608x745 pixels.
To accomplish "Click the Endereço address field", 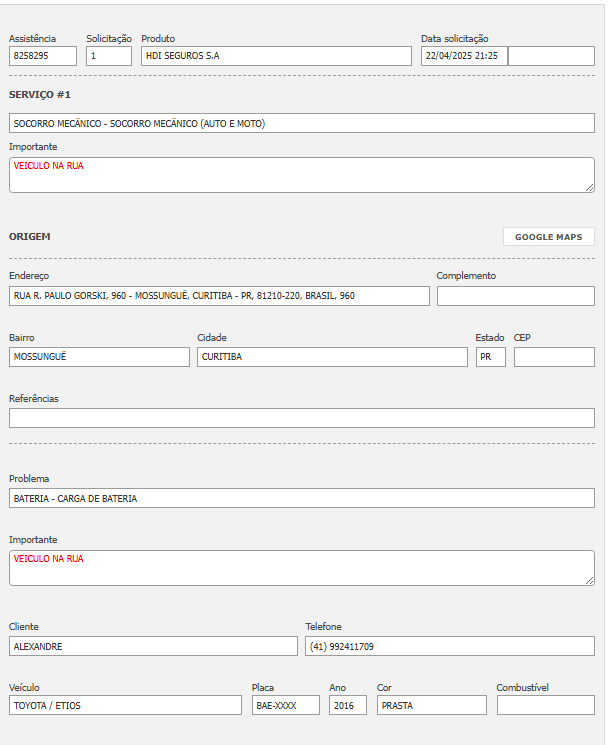I will (219, 296).
